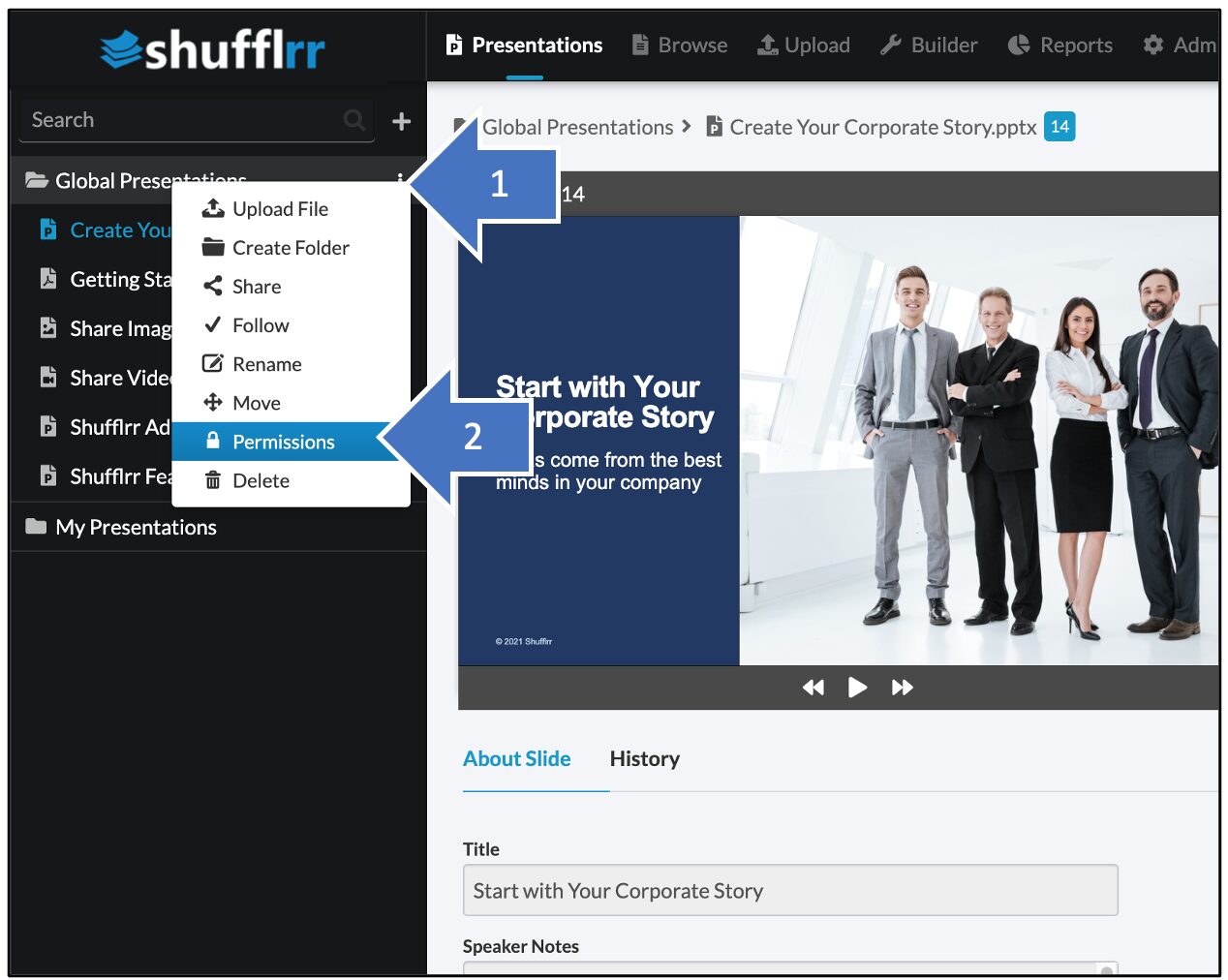This screenshot has width=1228, height=980.
Task: Play the slideshow
Action: click(x=857, y=688)
